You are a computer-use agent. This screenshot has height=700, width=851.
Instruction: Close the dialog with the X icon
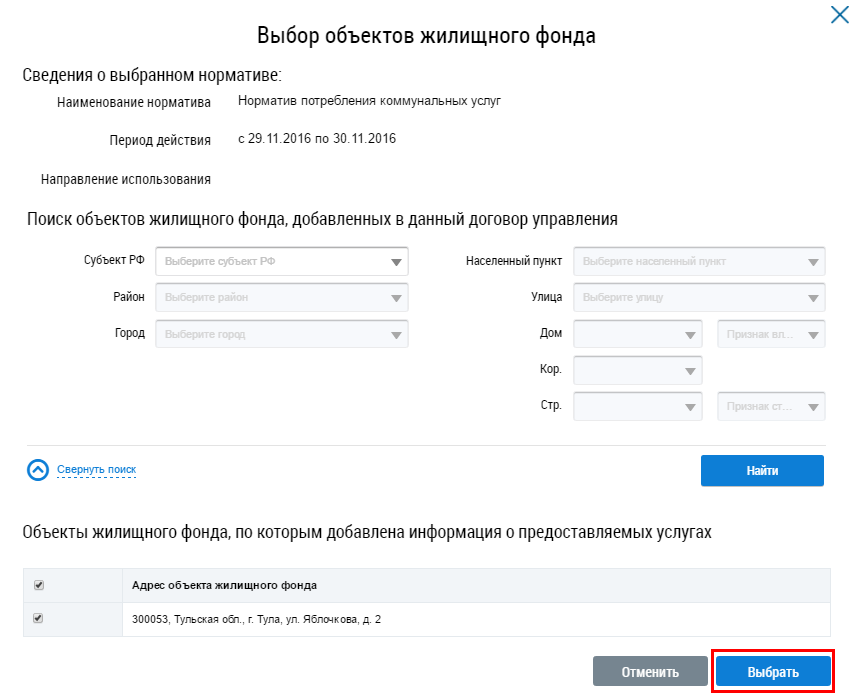click(x=839, y=15)
